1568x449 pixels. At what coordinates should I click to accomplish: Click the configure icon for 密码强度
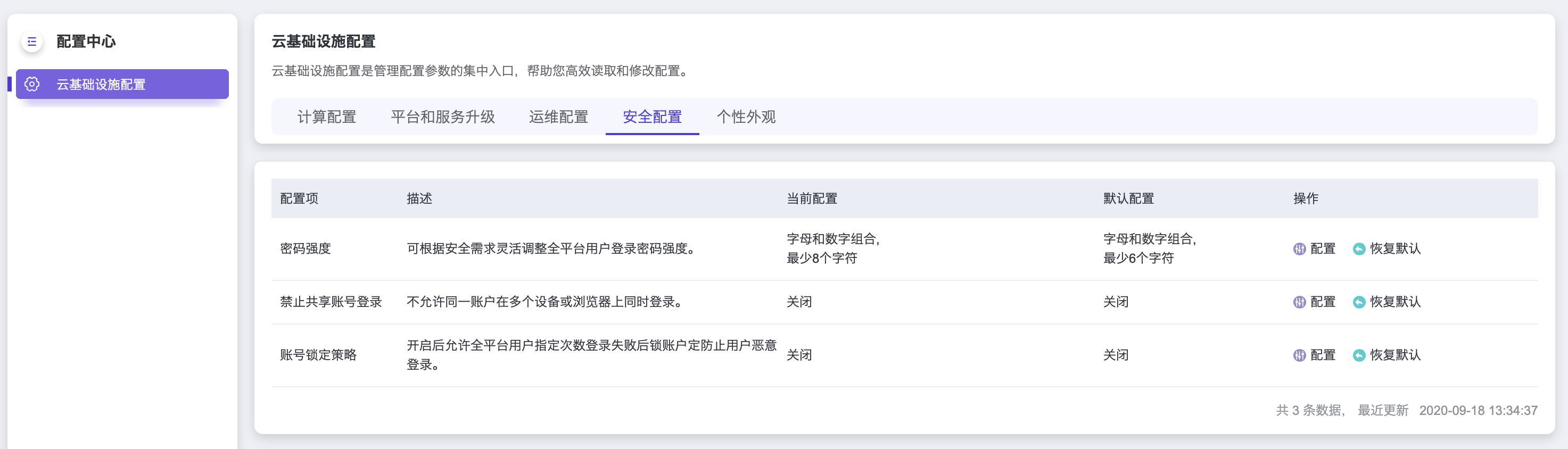(1299, 249)
